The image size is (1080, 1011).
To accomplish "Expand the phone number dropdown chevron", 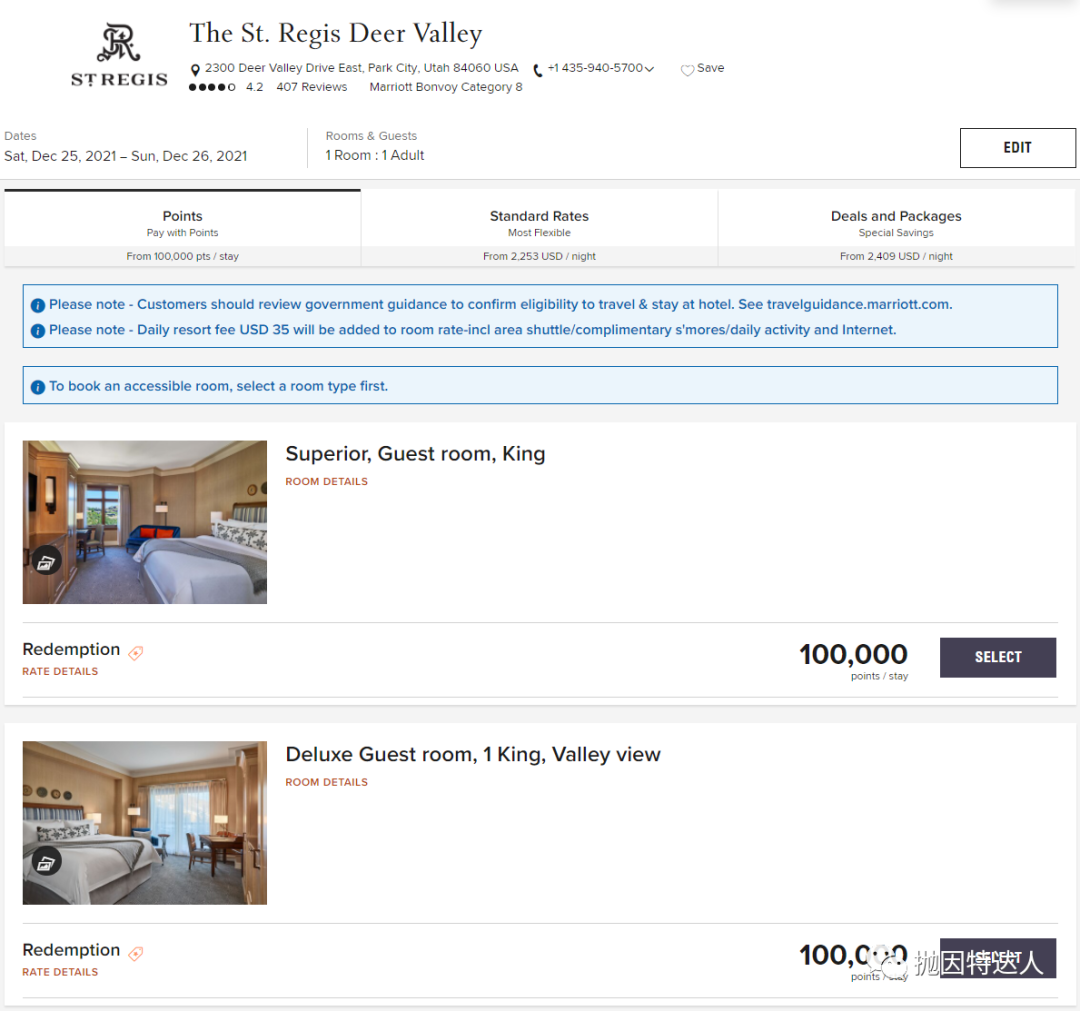I will pos(650,69).
